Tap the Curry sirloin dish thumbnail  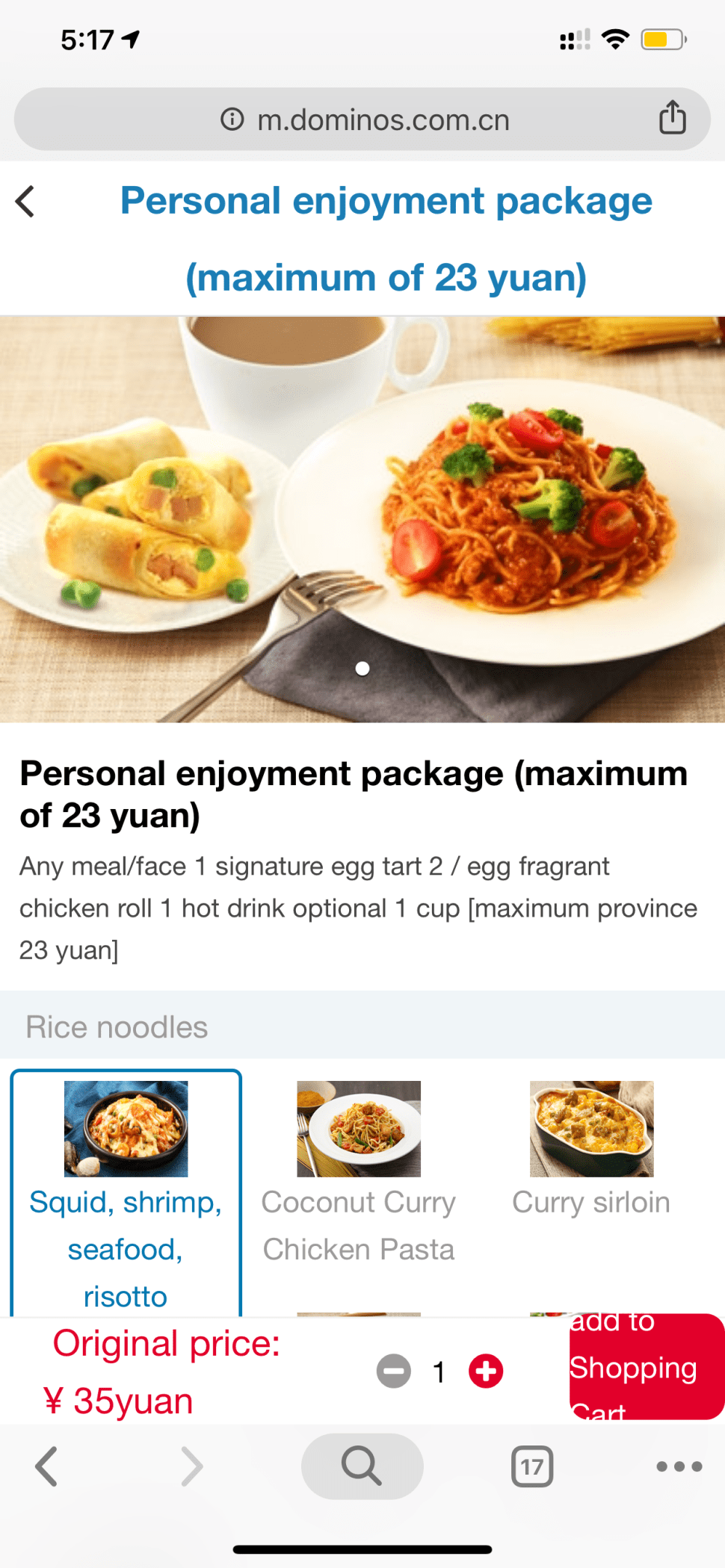pyautogui.click(x=591, y=1129)
